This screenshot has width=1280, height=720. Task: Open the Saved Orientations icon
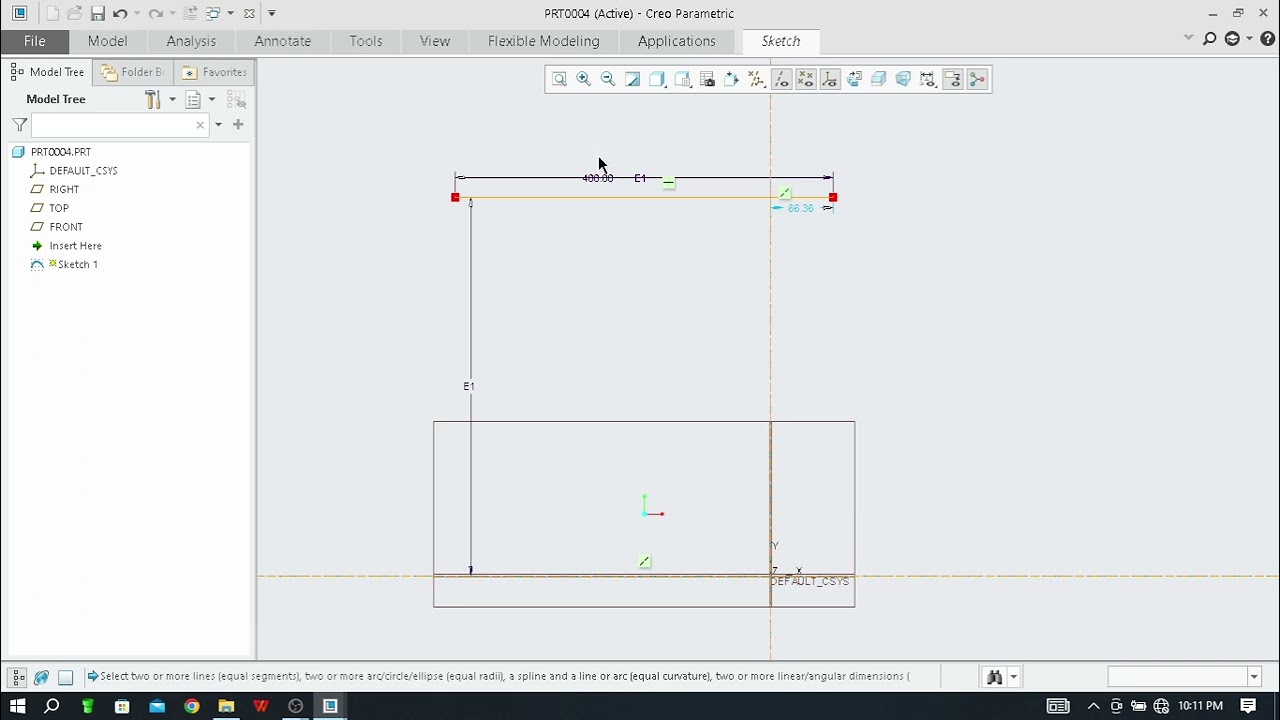[x=682, y=79]
